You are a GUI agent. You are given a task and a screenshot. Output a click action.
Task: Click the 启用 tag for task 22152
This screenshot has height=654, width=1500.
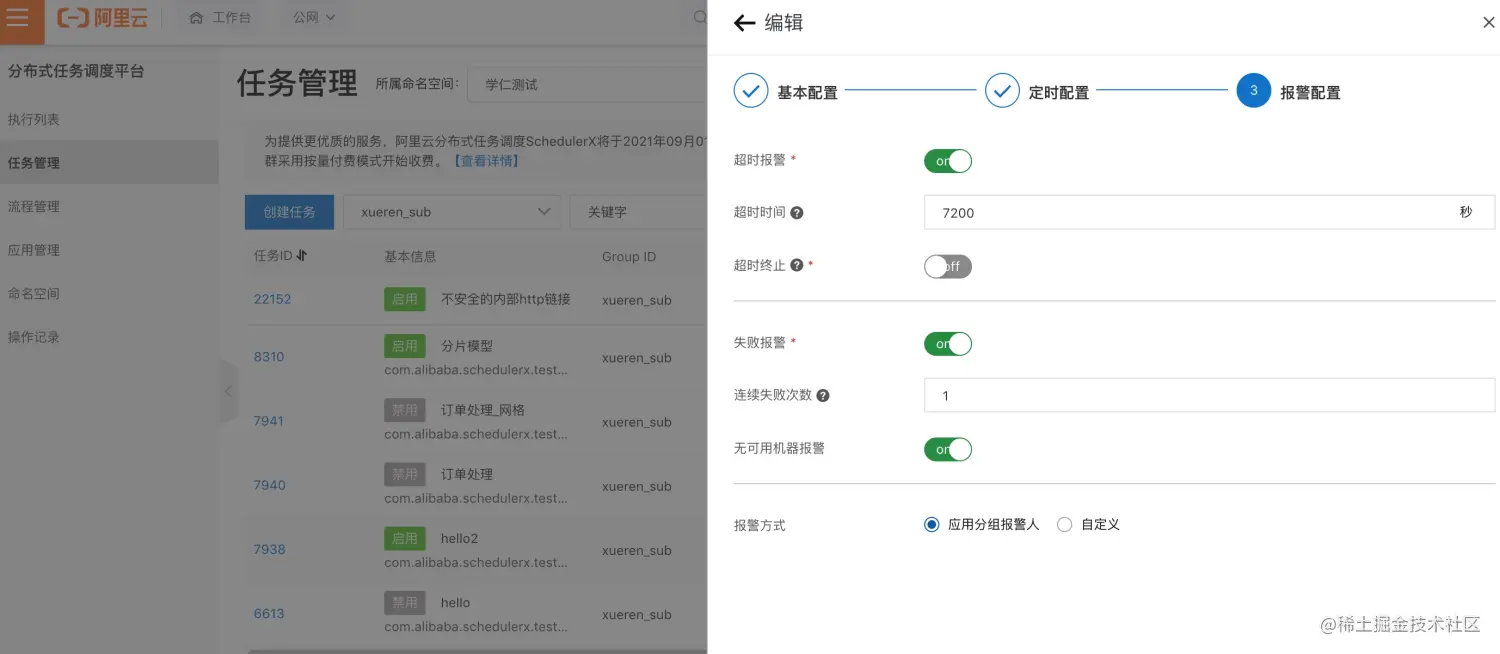(405, 298)
